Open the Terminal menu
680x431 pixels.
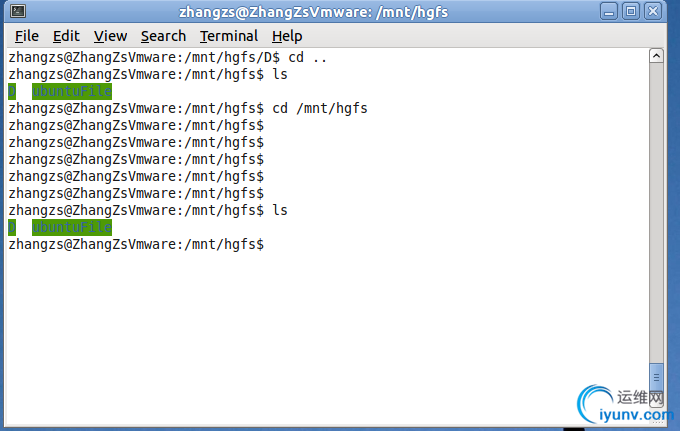click(228, 36)
